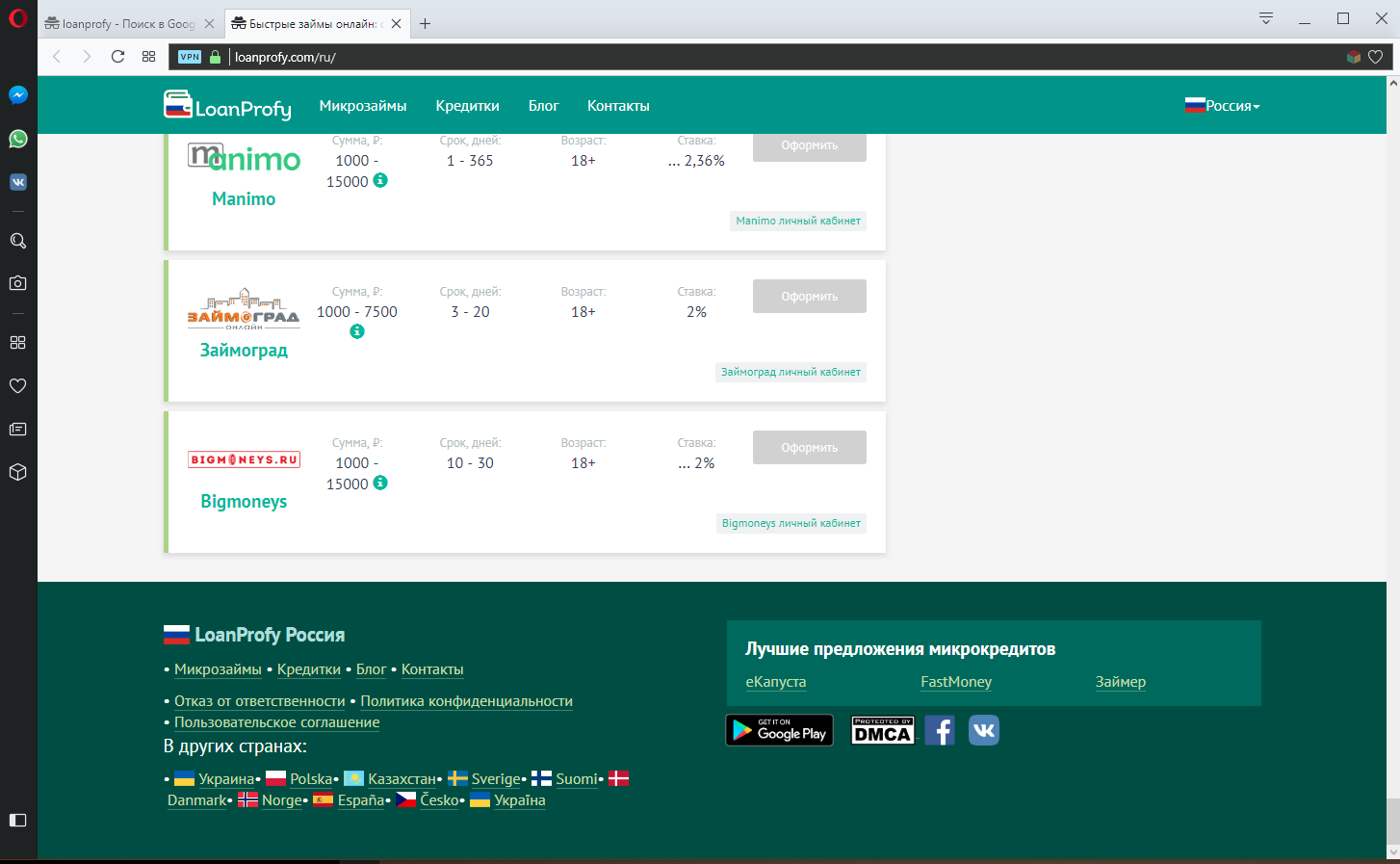Viewport: 1400px width, 864px height.
Task: Open WhatsApp in Opera sidebar
Action: click(18, 139)
